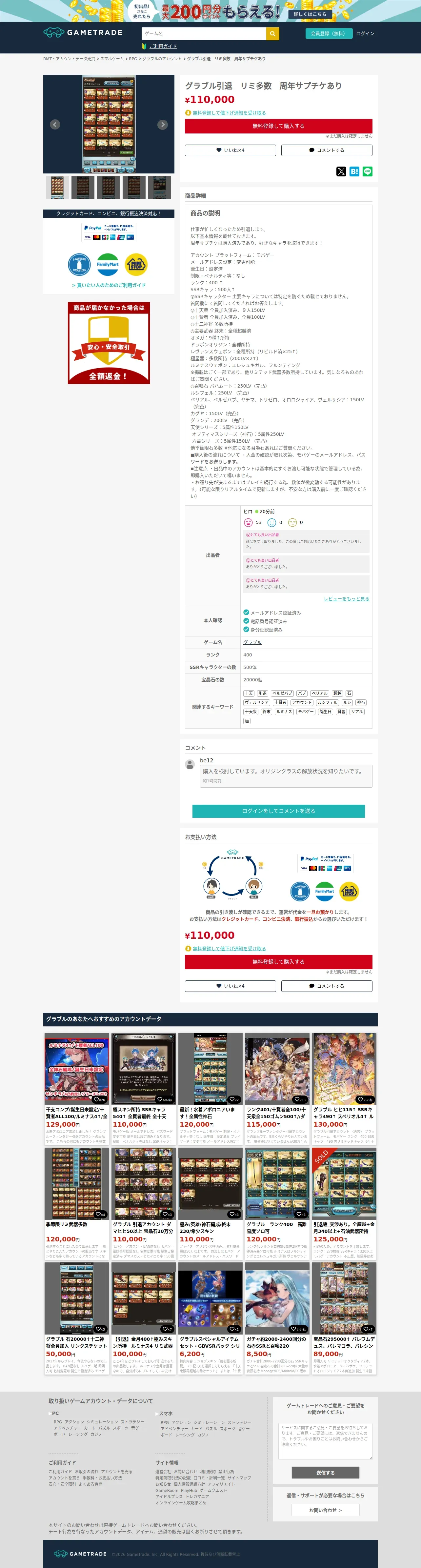The width and height of the screenshot is (421, 1568).
Task: Click the 十天 keyword tag
Action: (249, 693)
